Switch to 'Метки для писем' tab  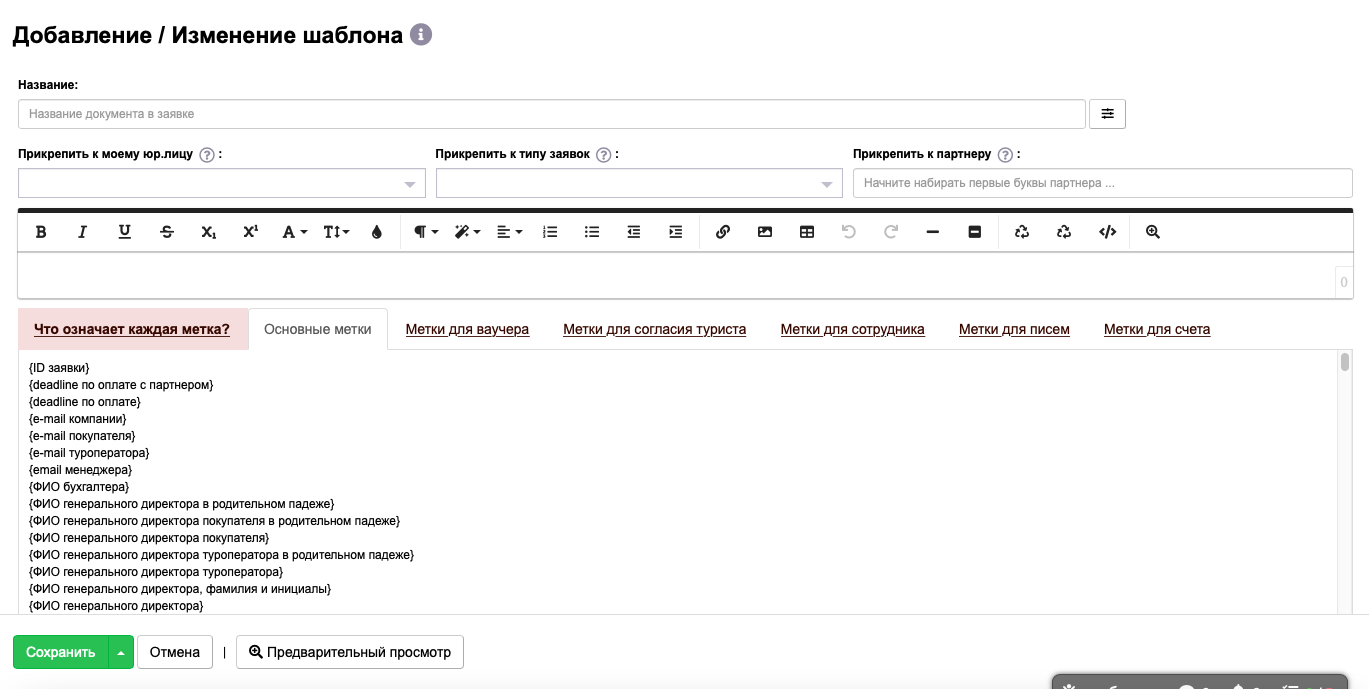[1014, 329]
